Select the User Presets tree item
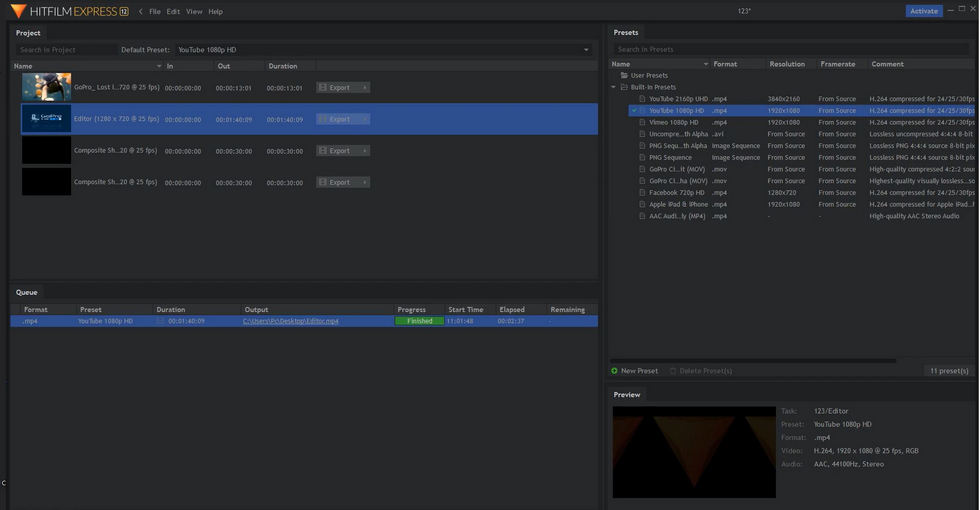Viewport: 980px width, 510px height. pos(649,76)
